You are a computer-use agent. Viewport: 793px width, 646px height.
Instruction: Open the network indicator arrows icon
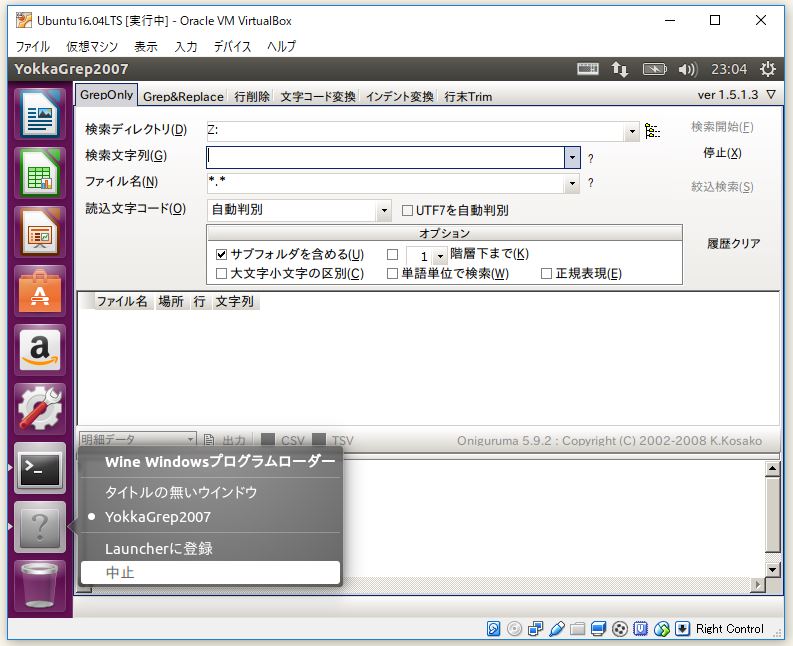620,69
